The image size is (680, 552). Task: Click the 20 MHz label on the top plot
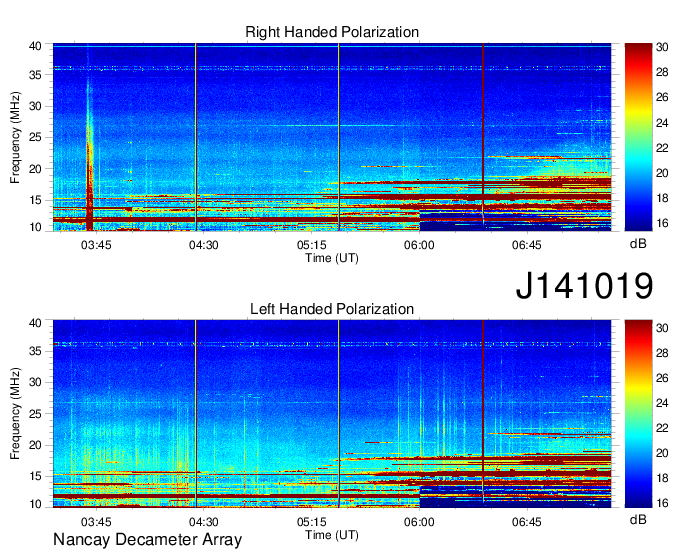35,169
